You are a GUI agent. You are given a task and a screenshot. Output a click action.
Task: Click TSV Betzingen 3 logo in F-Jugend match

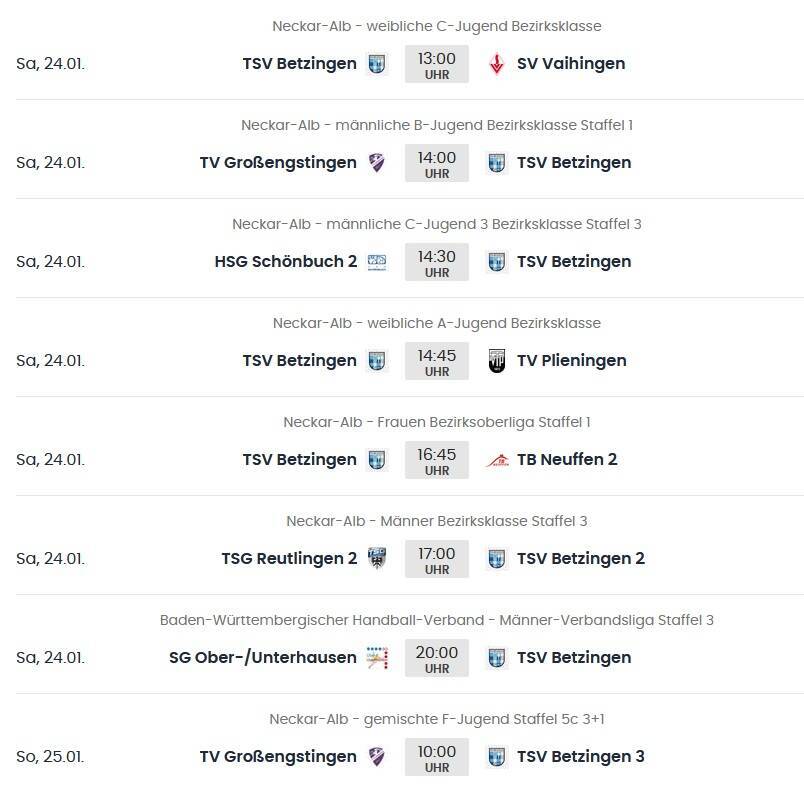point(496,757)
